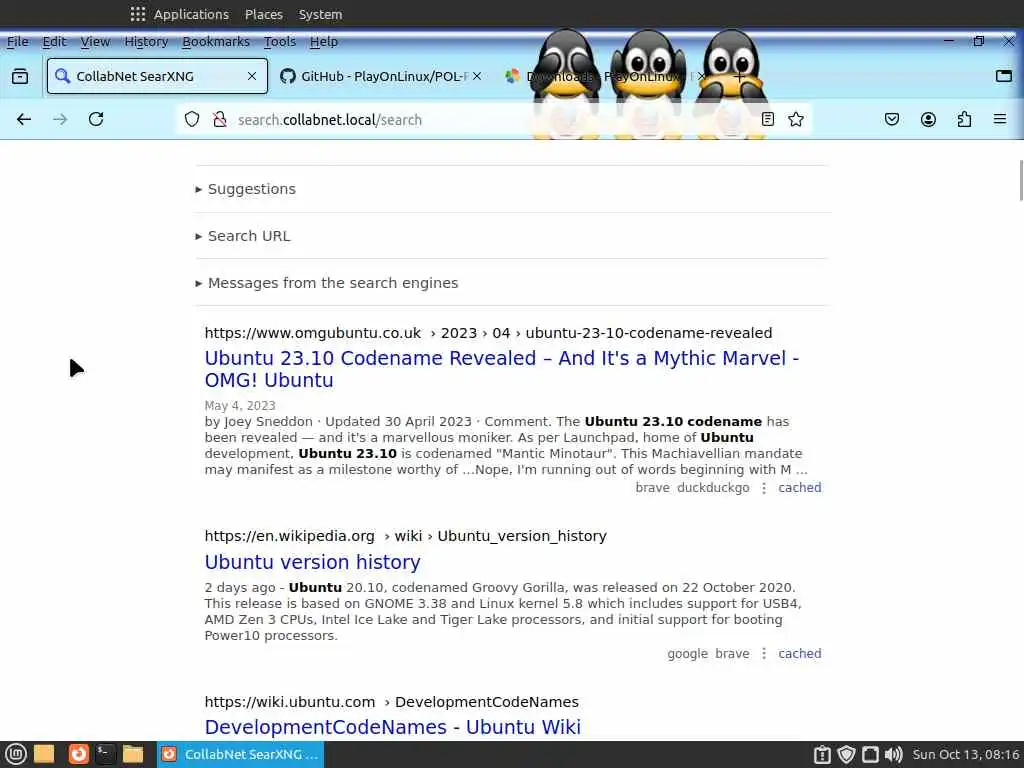Reload the current search page
The height and width of the screenshot is (768, 1024).
pyautogui.click(x=96, y=119)
